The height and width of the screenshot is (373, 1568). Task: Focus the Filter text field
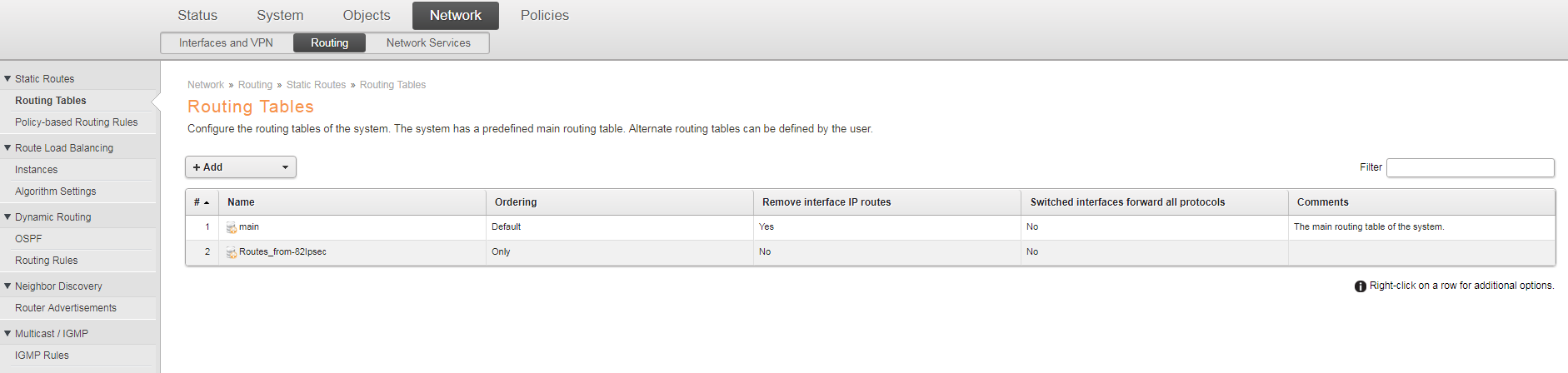pos(1471,167)
